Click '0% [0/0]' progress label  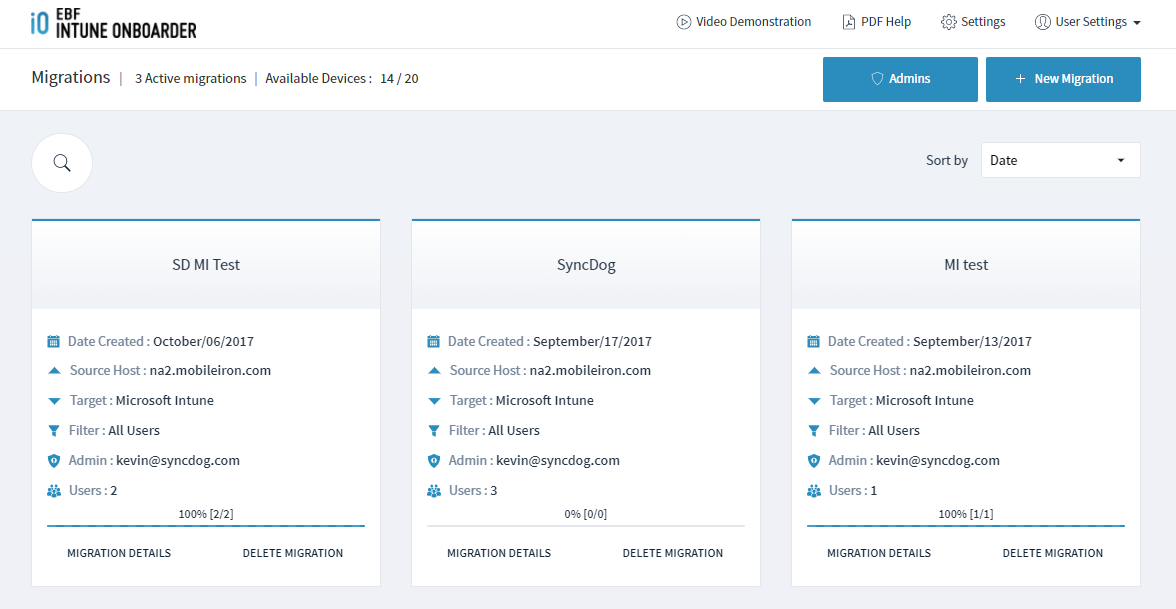click(586, 514)
